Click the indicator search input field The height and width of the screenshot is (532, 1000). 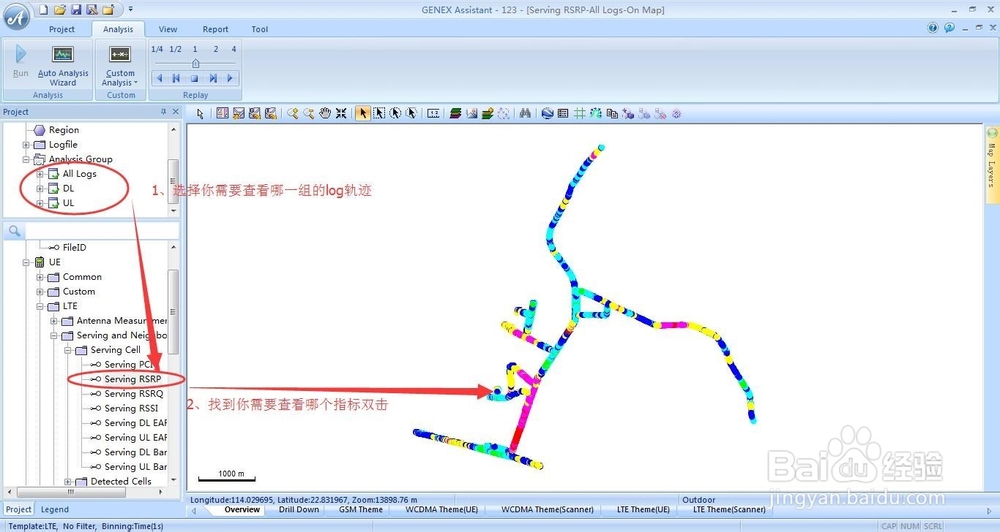(102, 231)
